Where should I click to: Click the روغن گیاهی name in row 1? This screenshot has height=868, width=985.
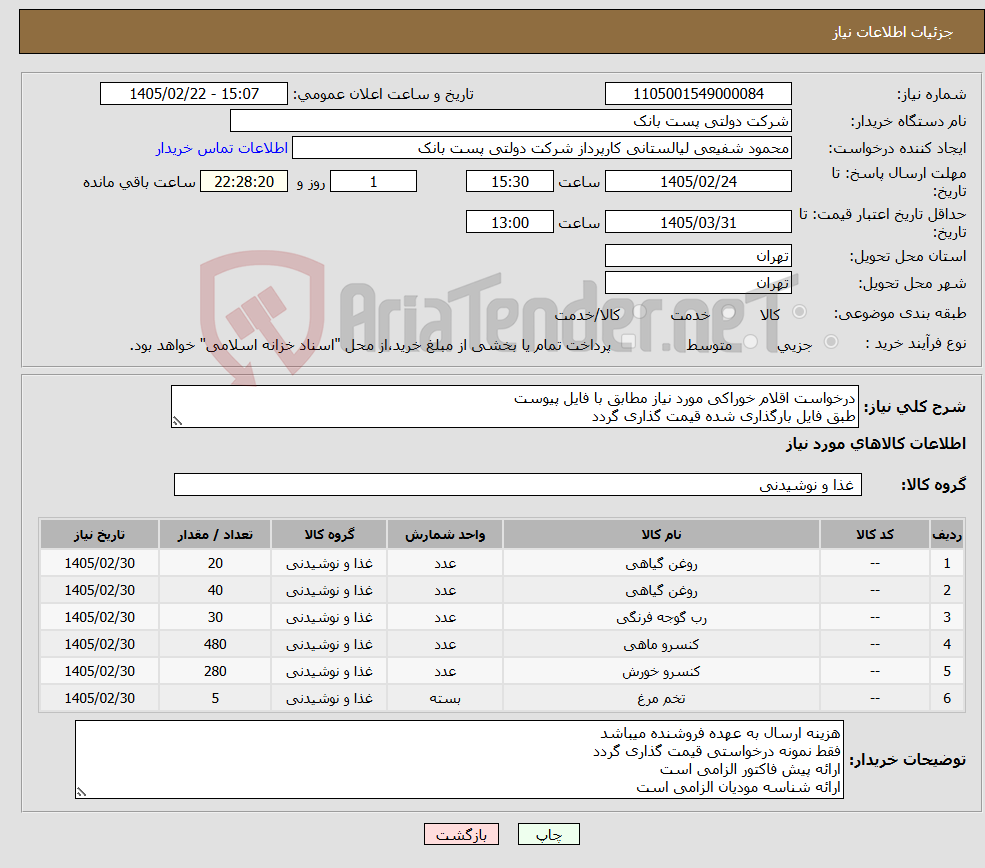[661, 563]
